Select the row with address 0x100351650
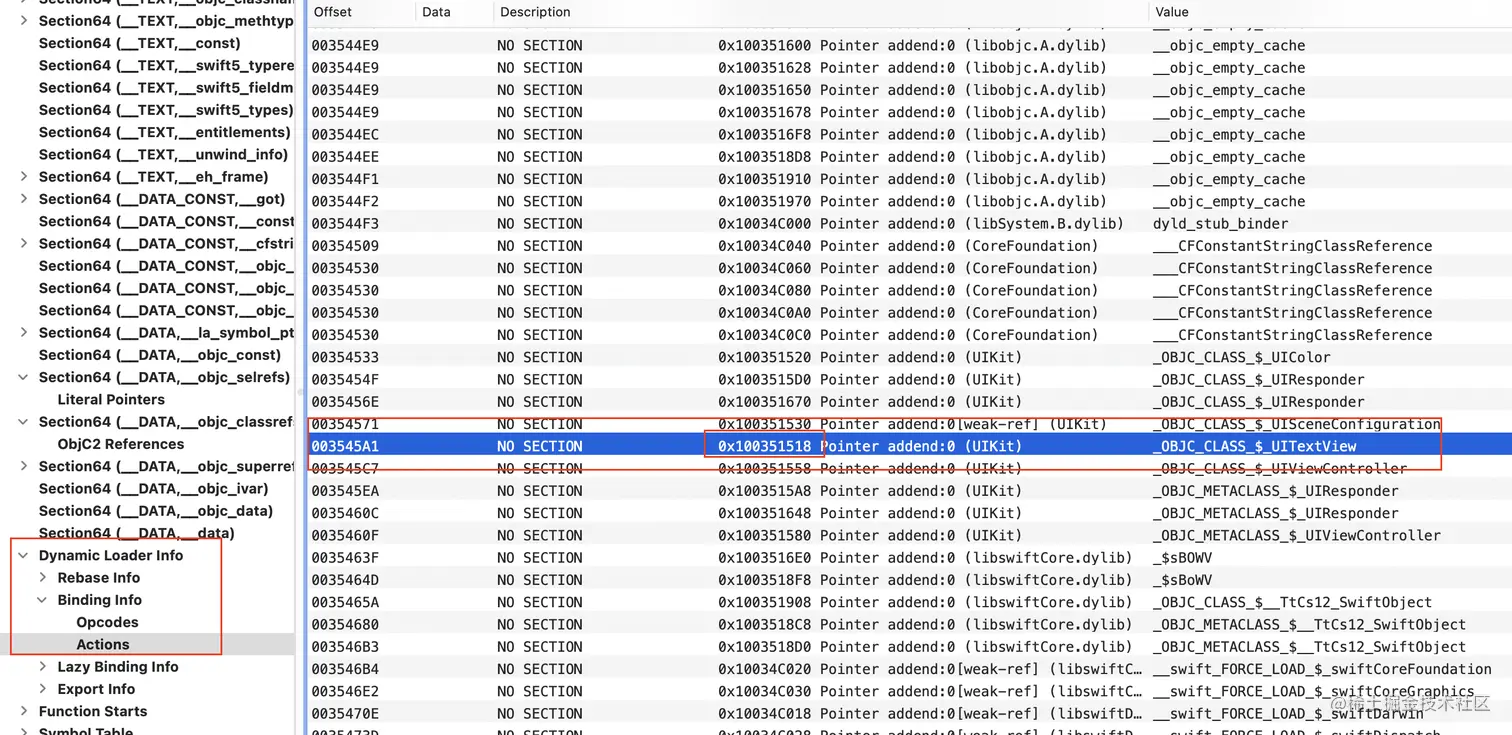 tap(909, 90)
